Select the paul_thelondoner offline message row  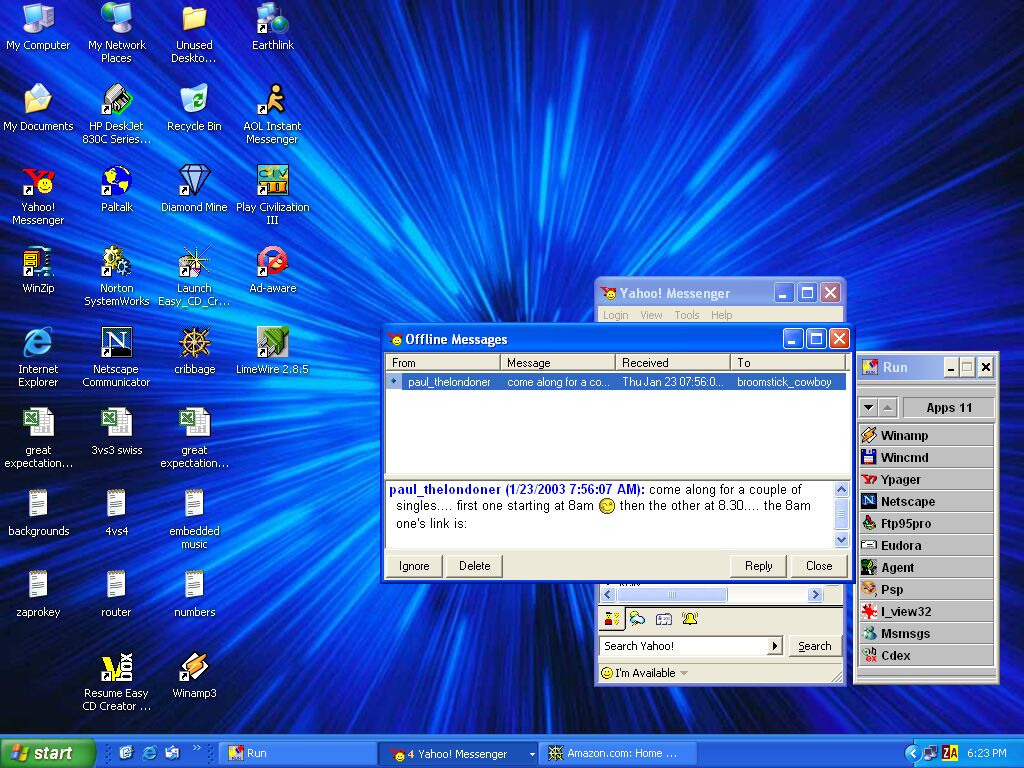pos(616,381)
